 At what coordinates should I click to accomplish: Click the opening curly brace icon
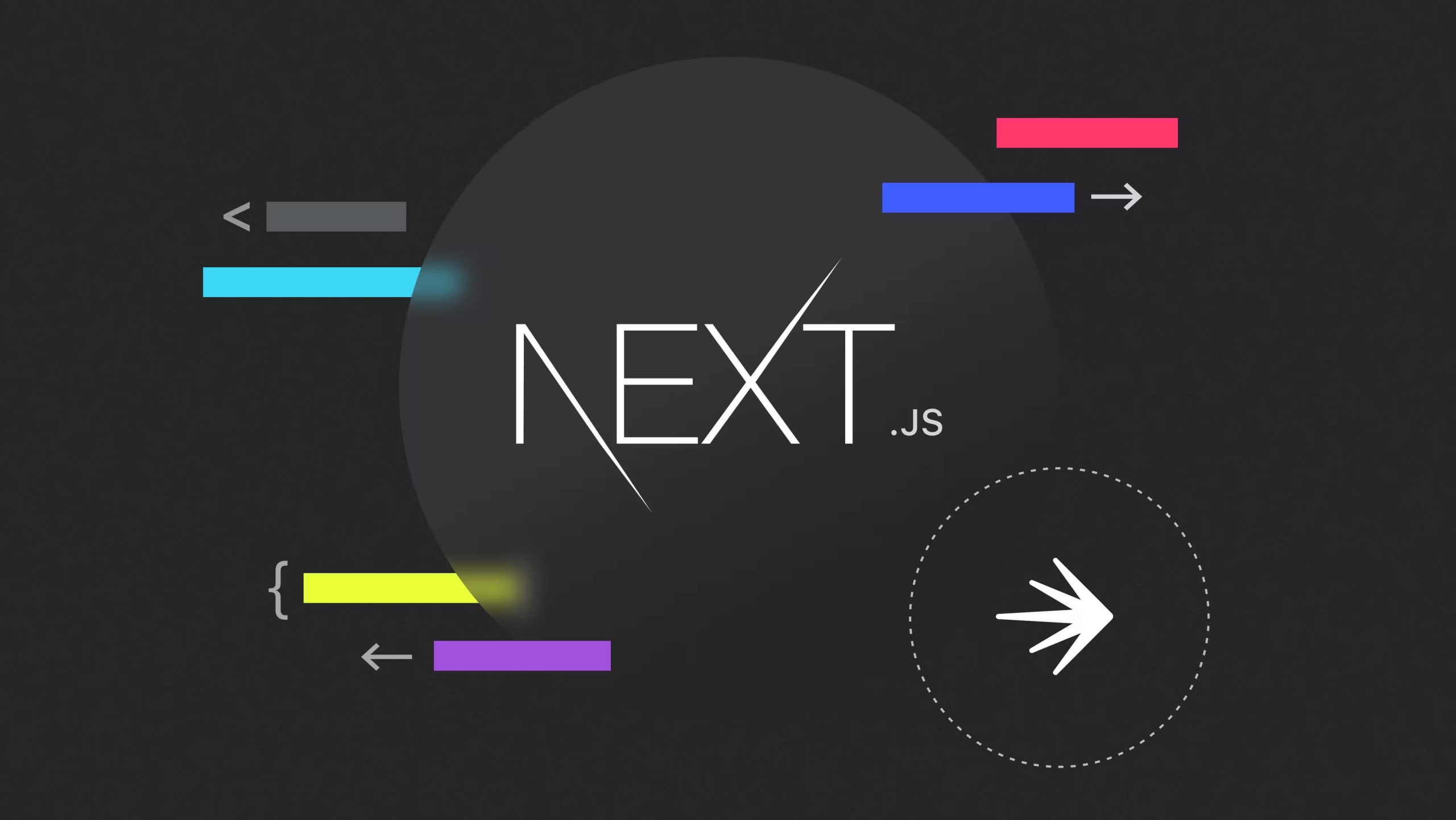click(276, 588)
